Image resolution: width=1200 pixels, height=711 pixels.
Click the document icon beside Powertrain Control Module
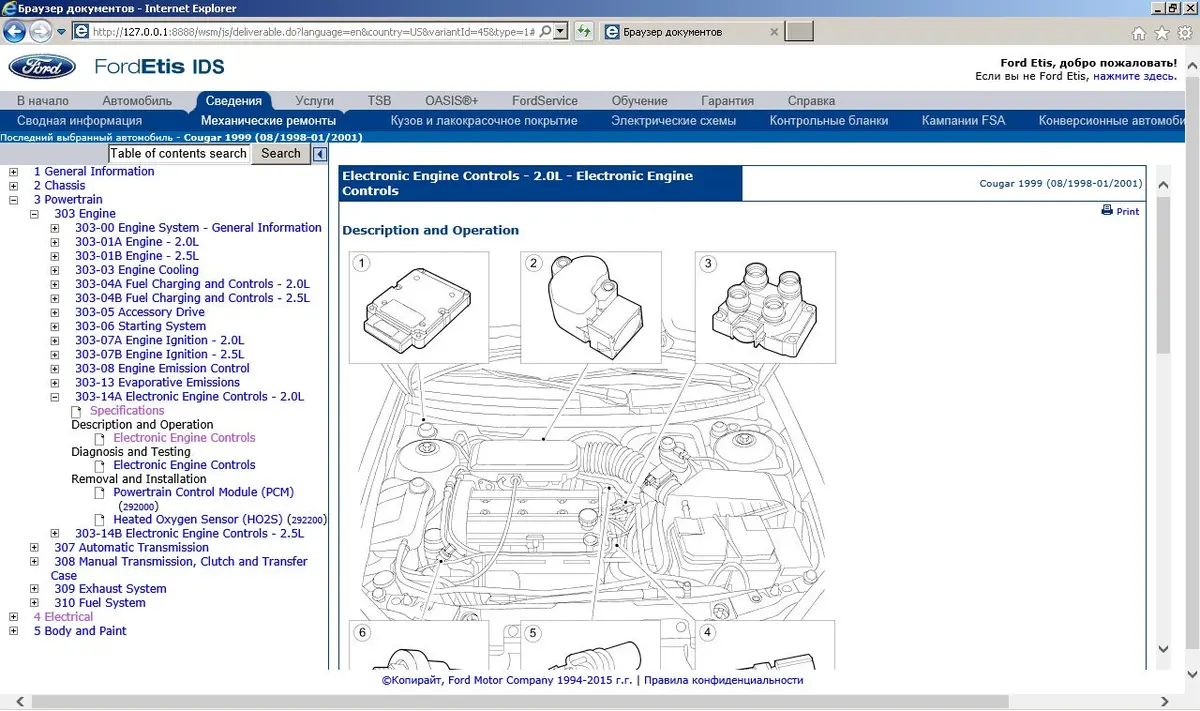(100, 492)
